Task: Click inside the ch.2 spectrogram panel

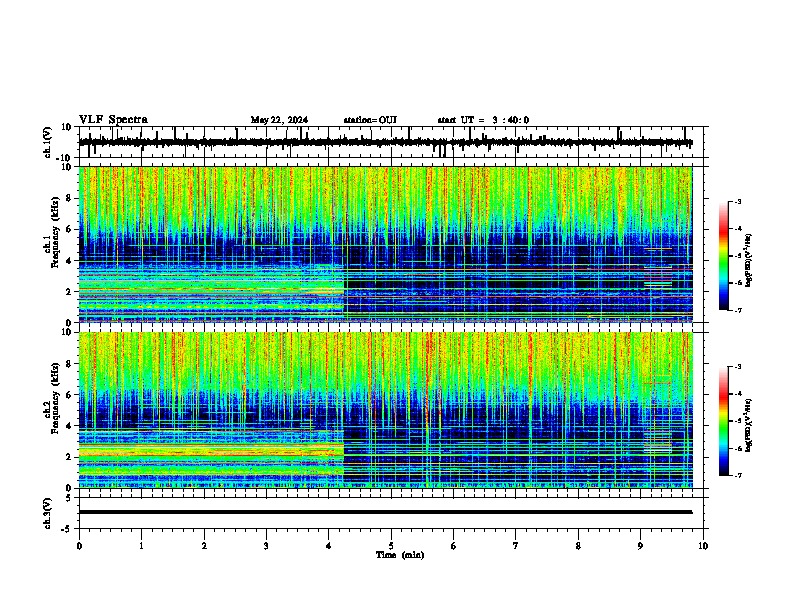Action: click(x=385, y=410)
